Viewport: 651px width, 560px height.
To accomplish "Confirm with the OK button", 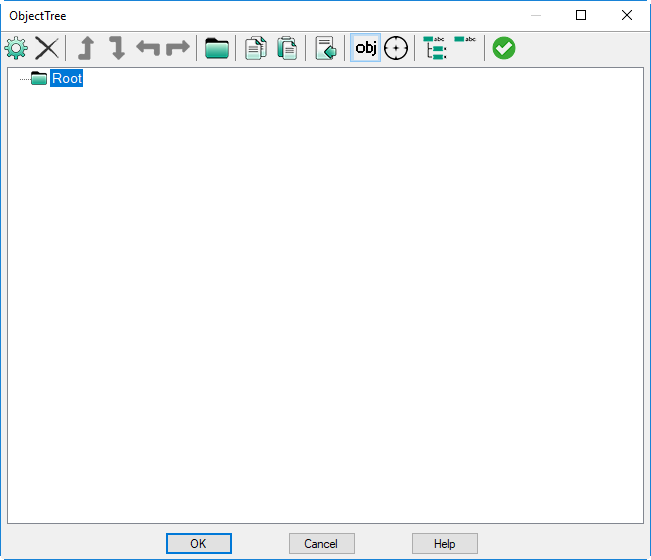I will (x=199, y=543).
